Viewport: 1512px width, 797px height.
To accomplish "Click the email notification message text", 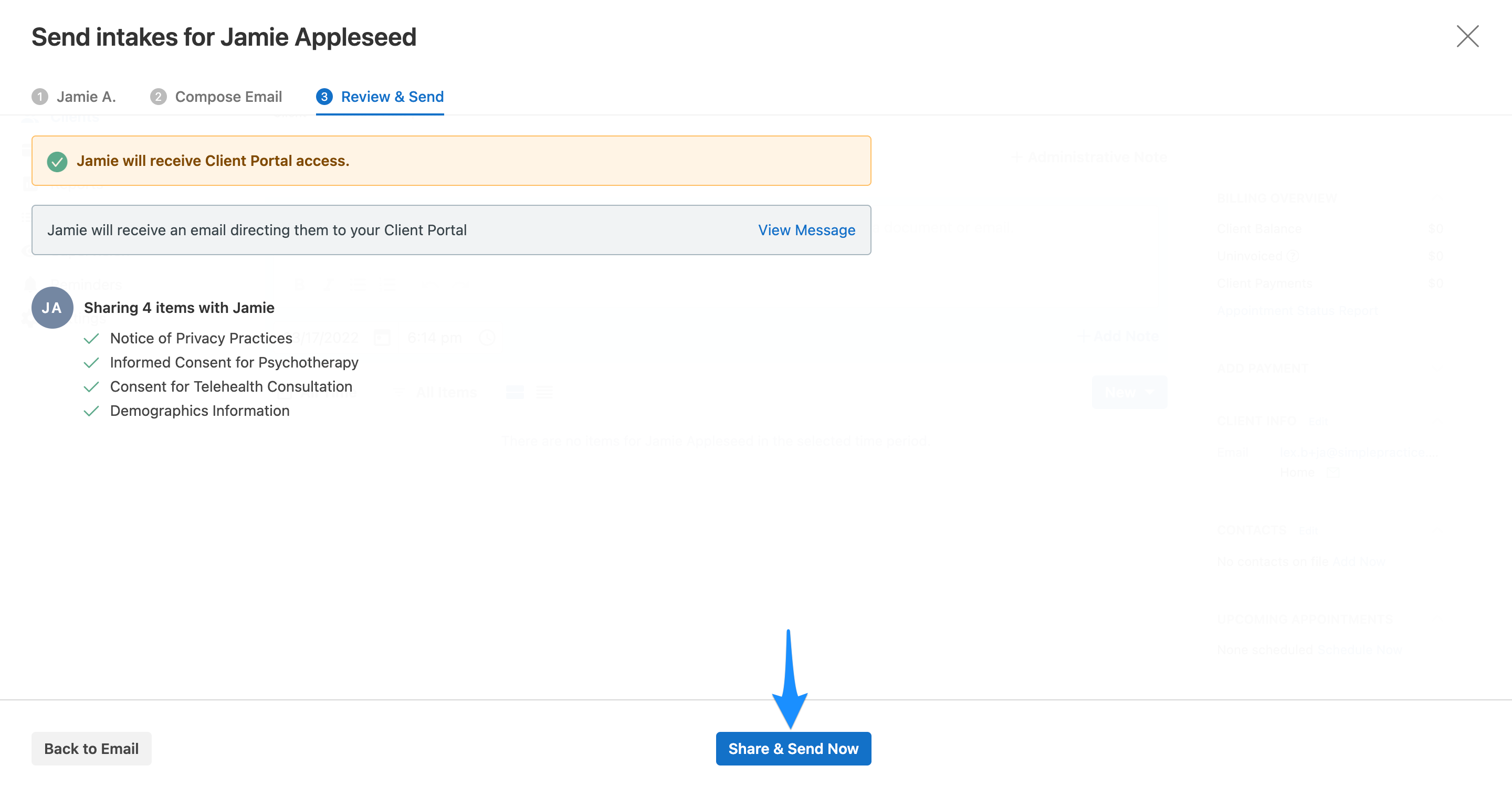I will pyautogui.click(x=257, y=230).
